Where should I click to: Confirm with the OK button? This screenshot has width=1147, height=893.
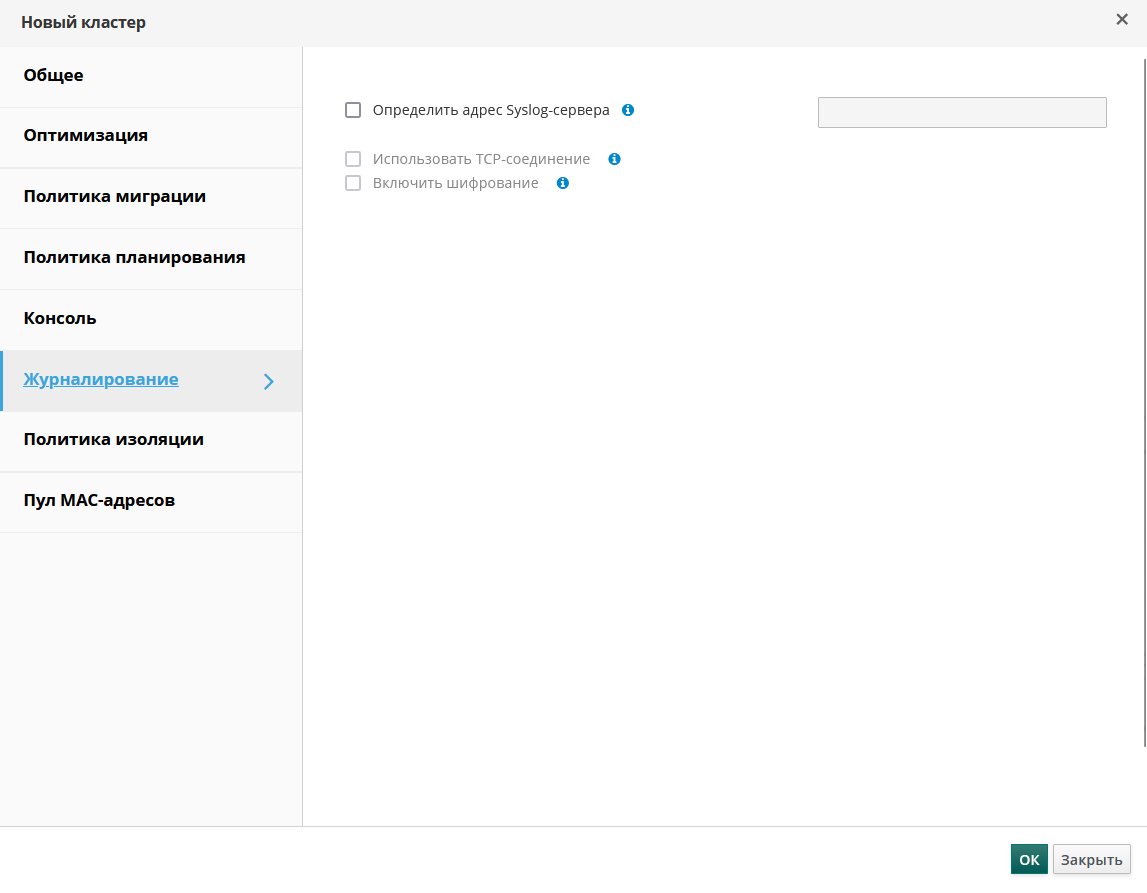click(x=1028, y=859)
